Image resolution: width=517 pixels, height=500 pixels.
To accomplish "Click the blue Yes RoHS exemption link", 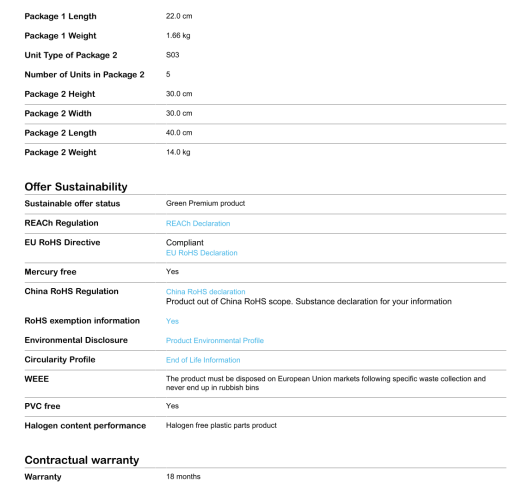I will (x=172, y=321).
